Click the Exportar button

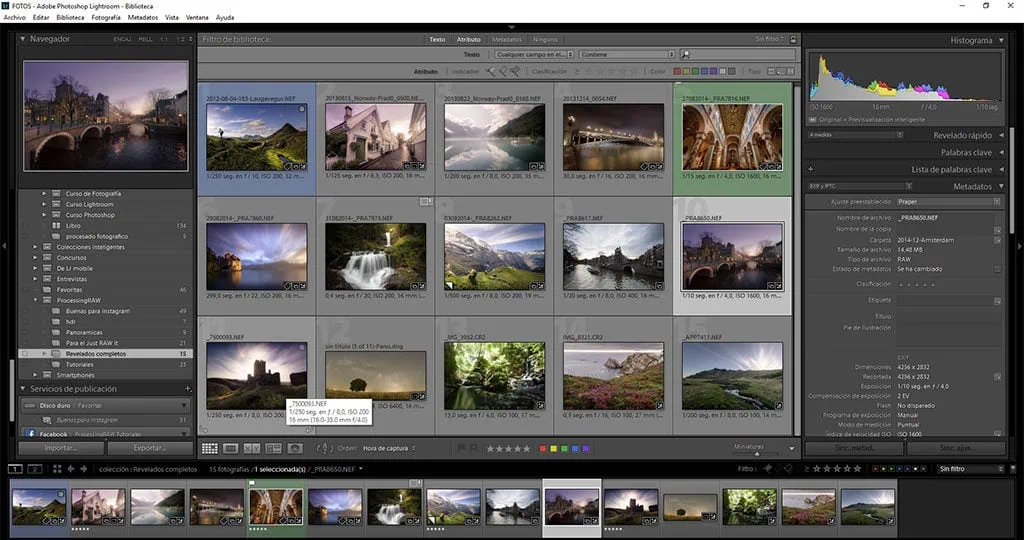pyautogui.click(x=150, y=448)
